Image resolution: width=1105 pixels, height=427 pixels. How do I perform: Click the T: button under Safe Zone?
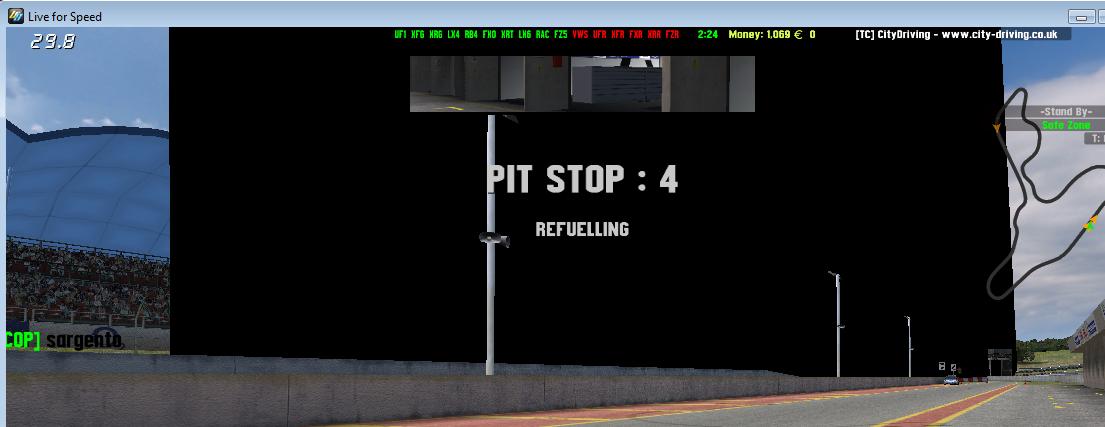[x=1094, y=138]
